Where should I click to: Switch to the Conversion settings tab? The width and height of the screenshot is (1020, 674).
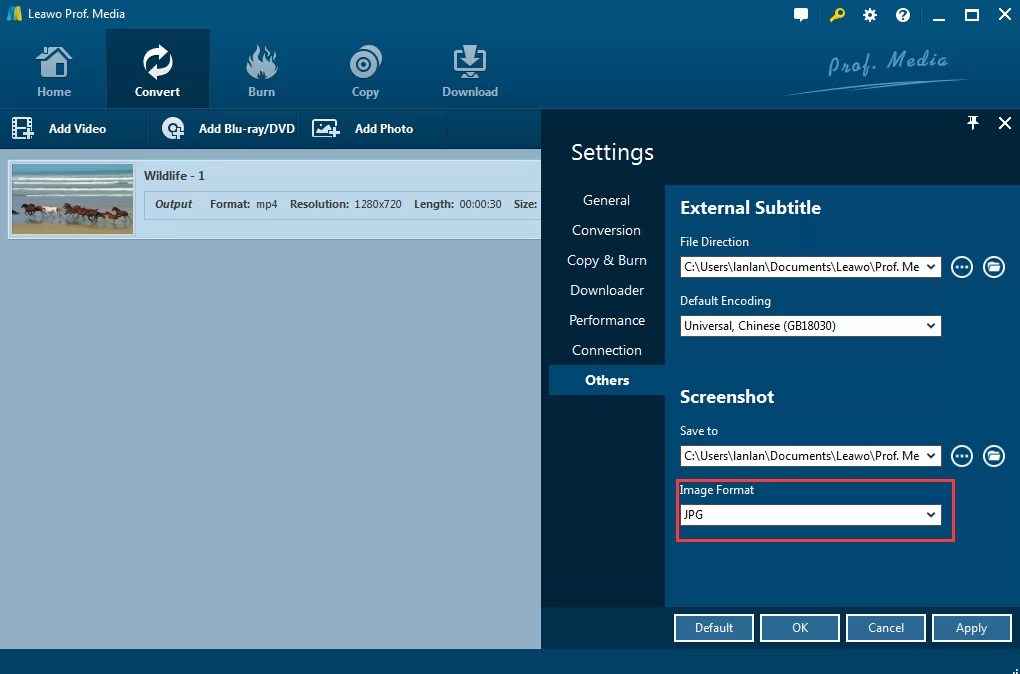pyautogui.click(x=606, y=230)
